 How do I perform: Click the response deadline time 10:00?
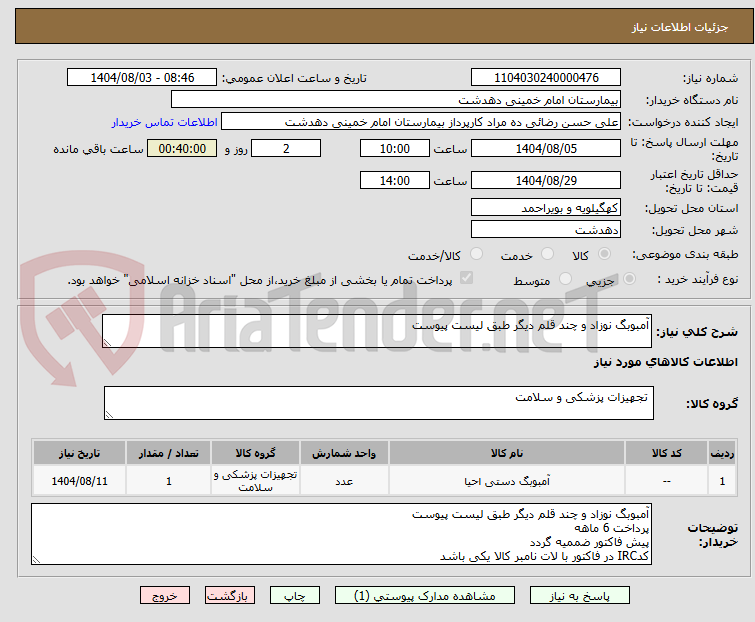coord(395,148)
